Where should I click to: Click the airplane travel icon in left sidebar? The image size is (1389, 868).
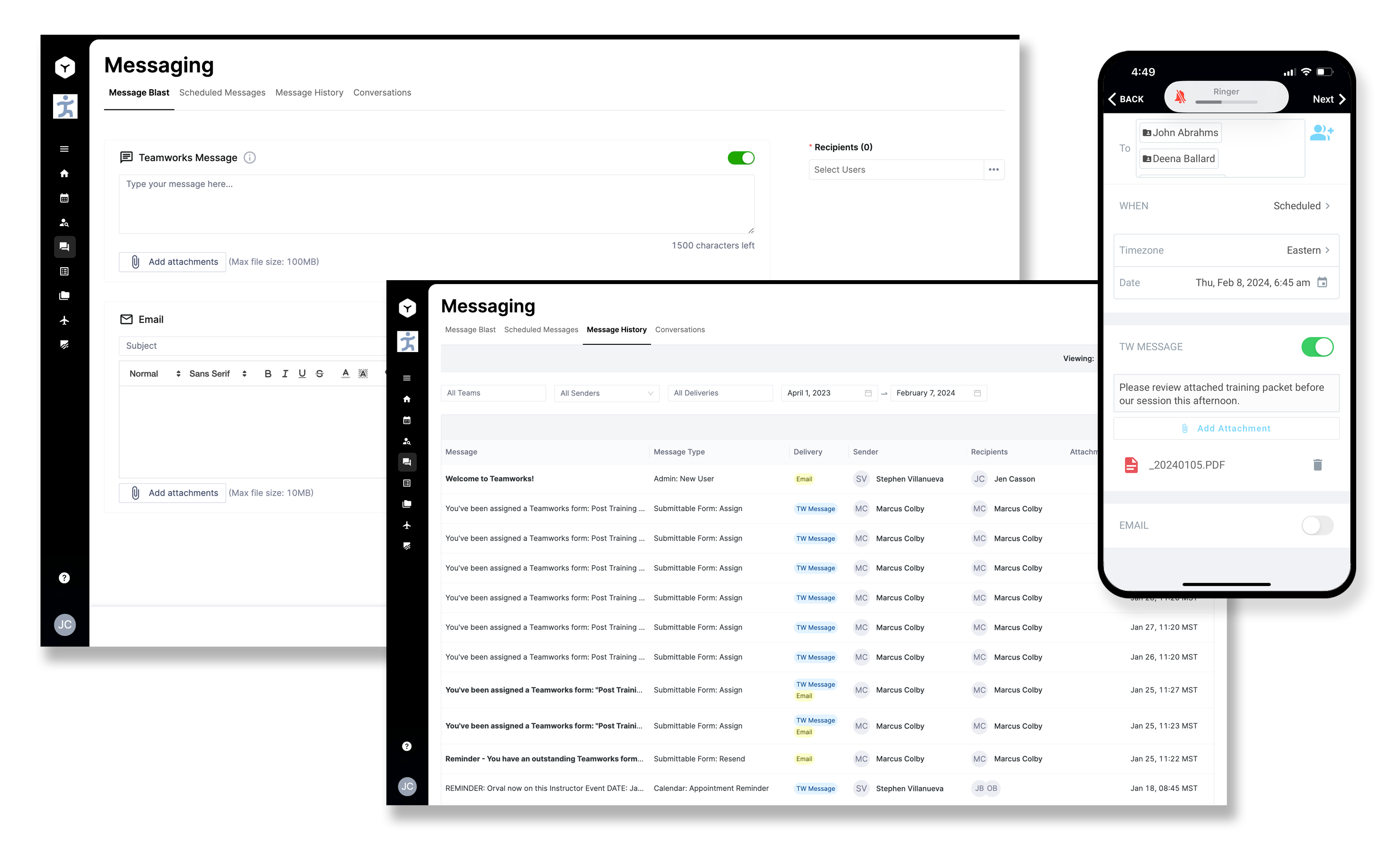64,320
